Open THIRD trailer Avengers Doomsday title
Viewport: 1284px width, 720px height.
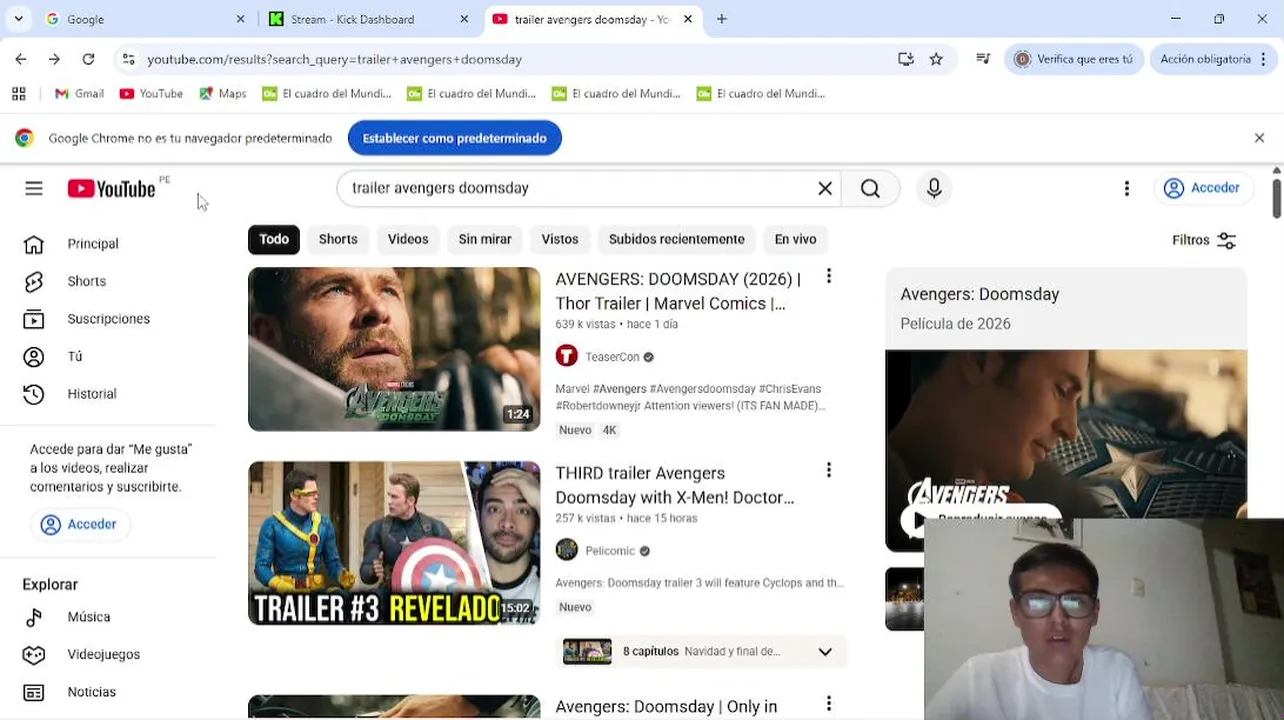pyautogui.click(x=675, y=485)
